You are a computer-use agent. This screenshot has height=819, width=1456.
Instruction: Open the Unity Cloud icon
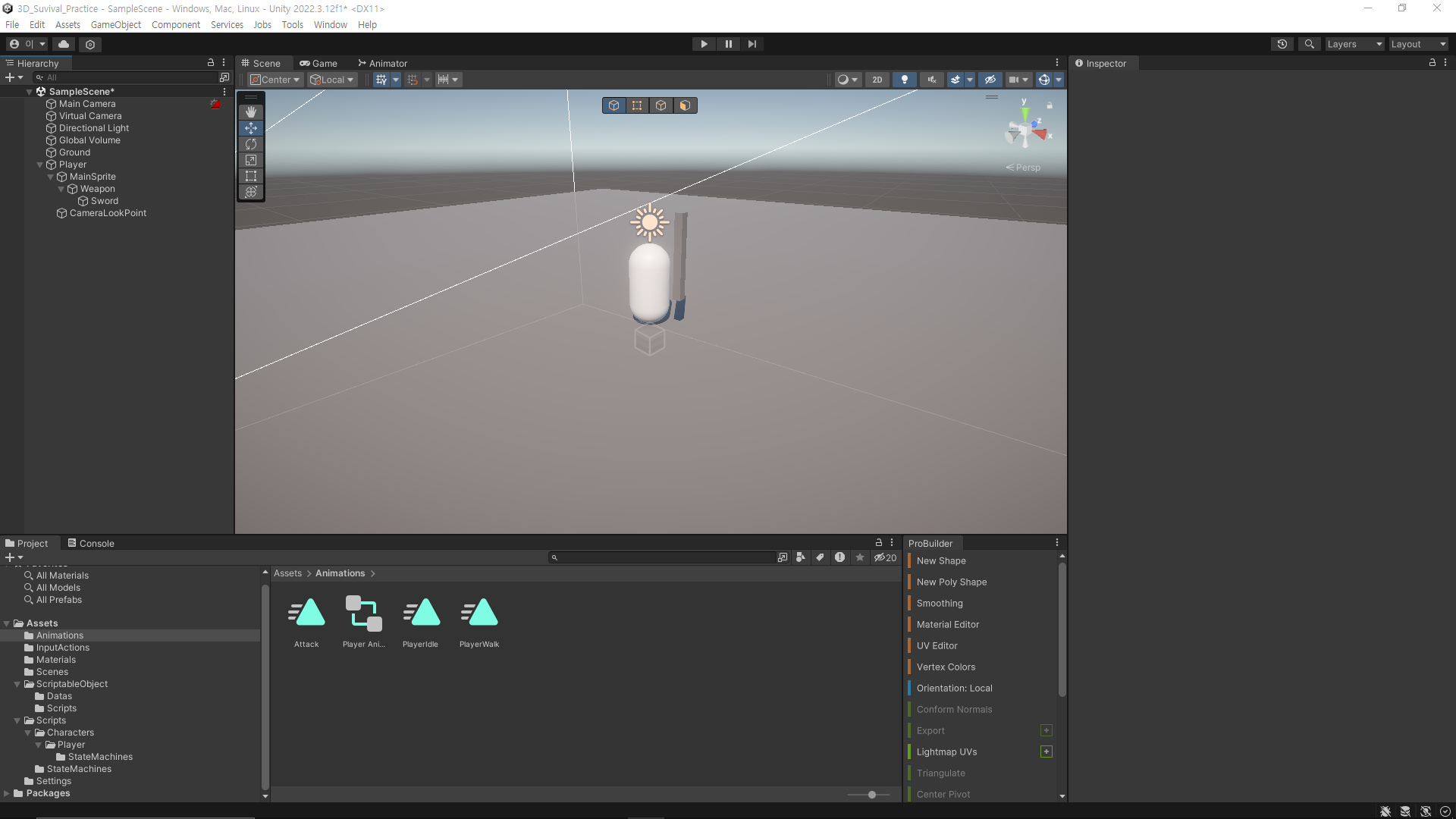[64, 44]
